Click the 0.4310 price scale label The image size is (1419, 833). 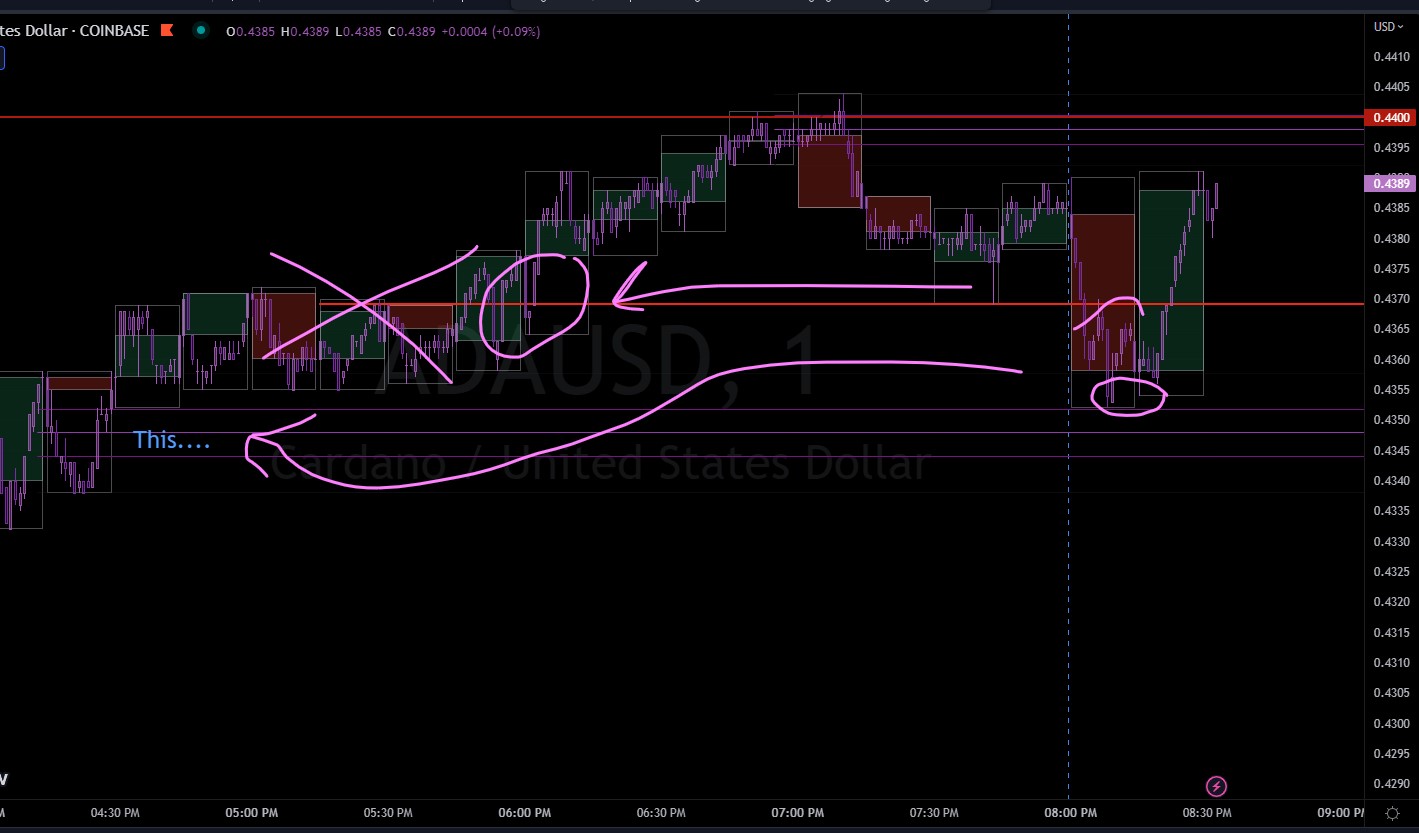click(x=1391, y=663)
